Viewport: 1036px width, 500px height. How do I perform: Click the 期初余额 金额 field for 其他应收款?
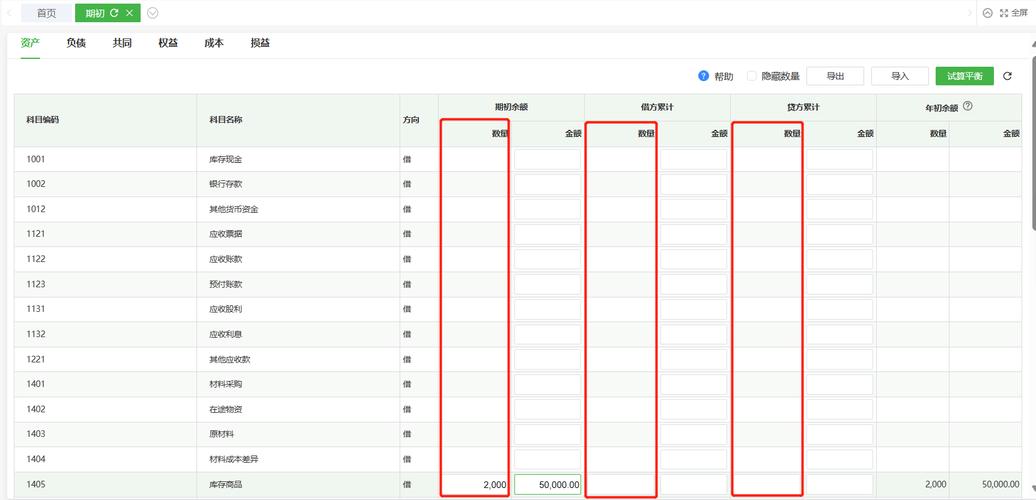[x=547, y=359]
